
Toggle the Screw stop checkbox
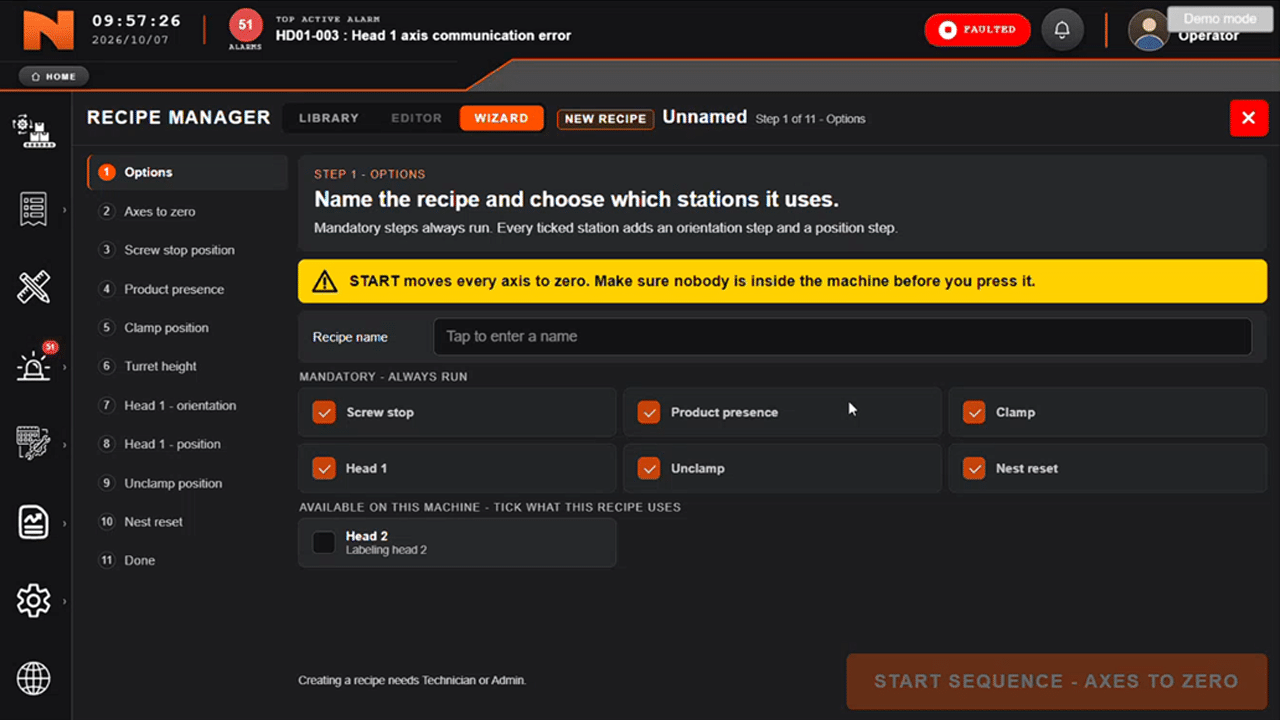(324, 412)
